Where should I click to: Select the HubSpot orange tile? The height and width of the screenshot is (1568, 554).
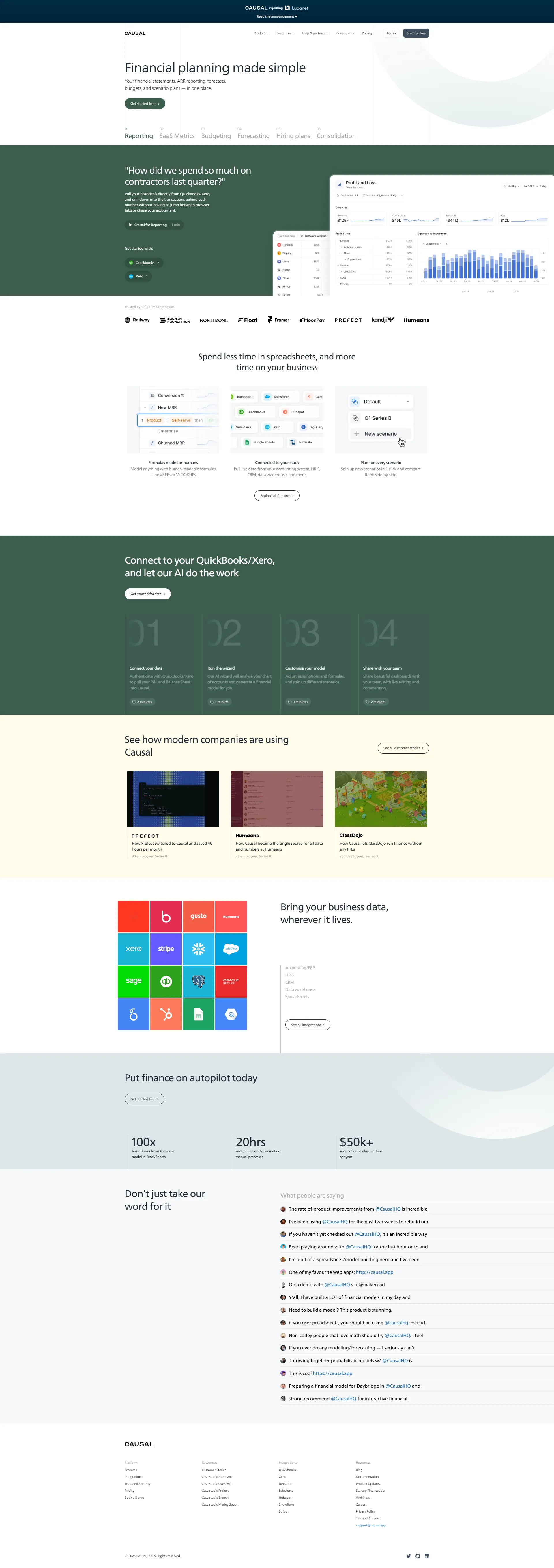click(166, 1014)
